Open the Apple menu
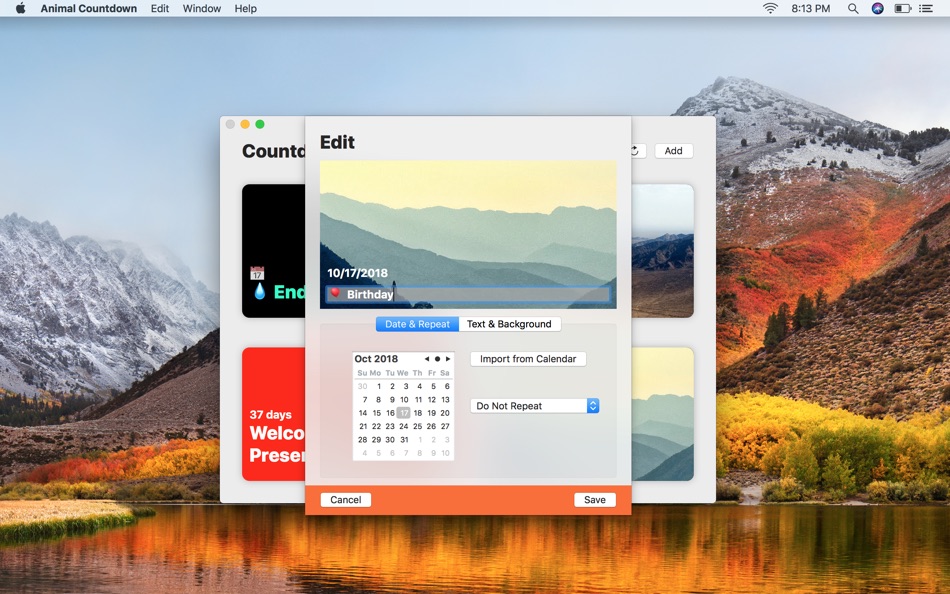Image resolution: width=950 pixels, height=594 pixels. (x=20, y=8)
